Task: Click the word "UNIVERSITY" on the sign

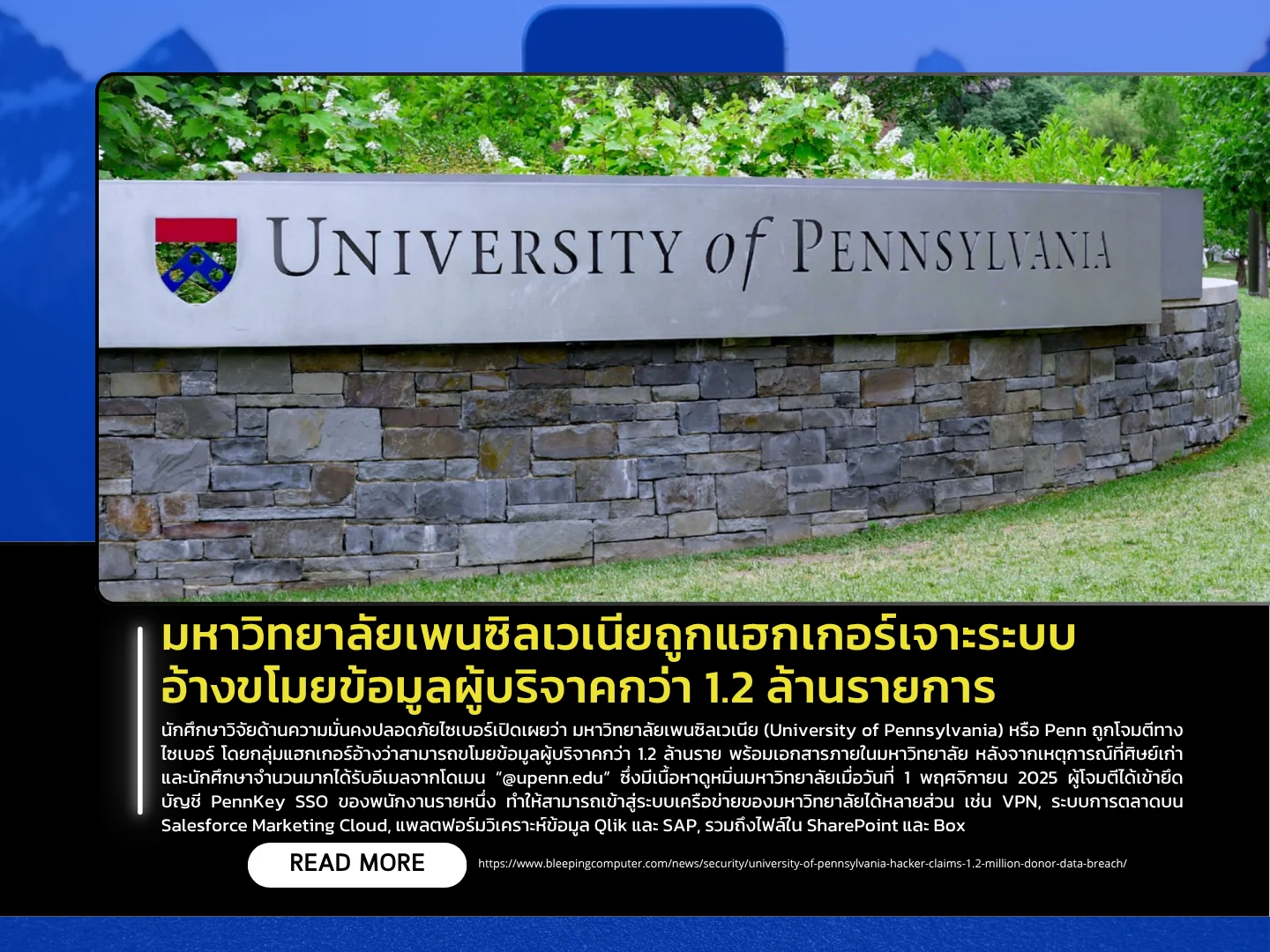Action: click(x=474, y=249)
